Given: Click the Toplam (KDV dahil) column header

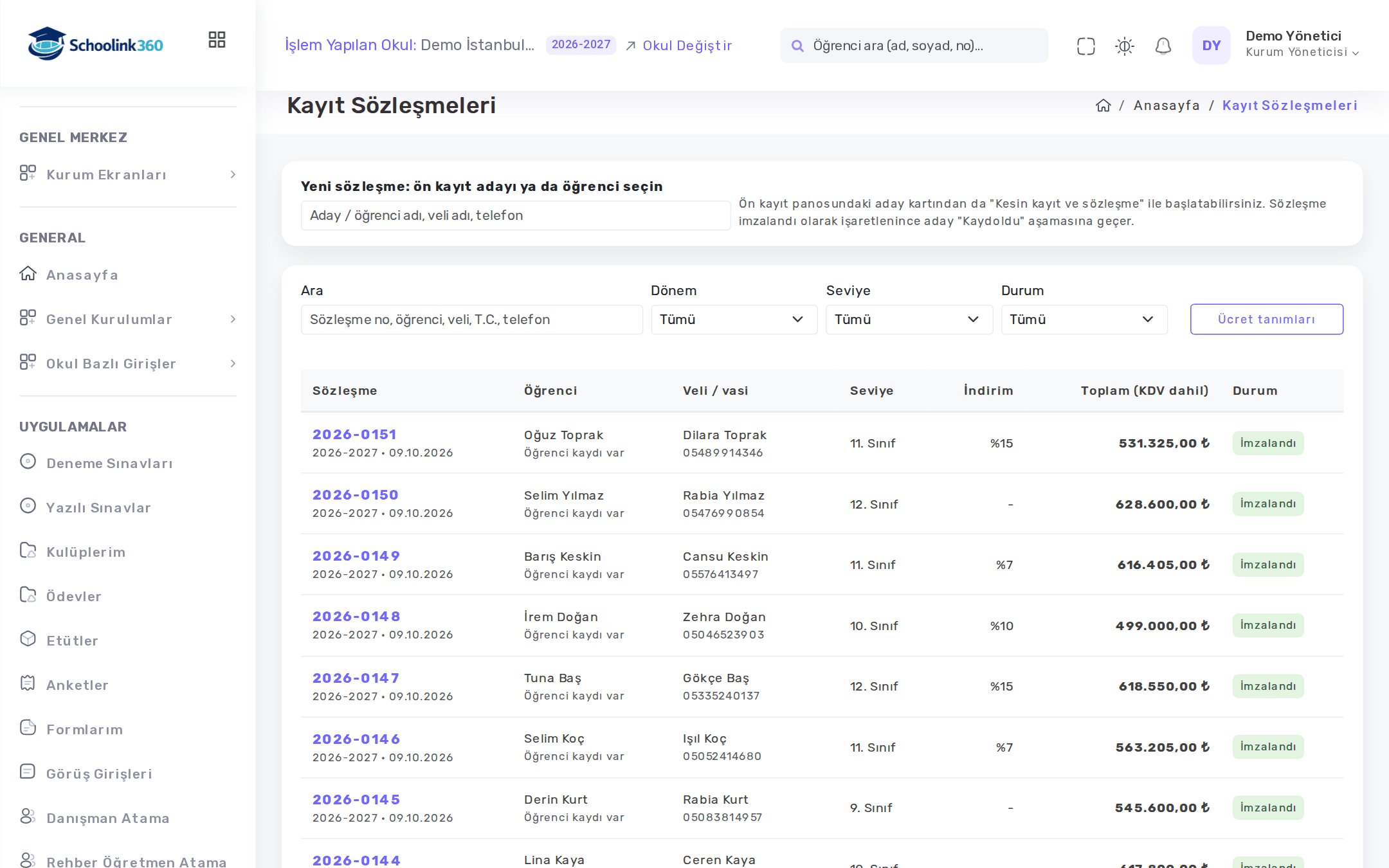Looking at the screenshot, I should 1144,391.
